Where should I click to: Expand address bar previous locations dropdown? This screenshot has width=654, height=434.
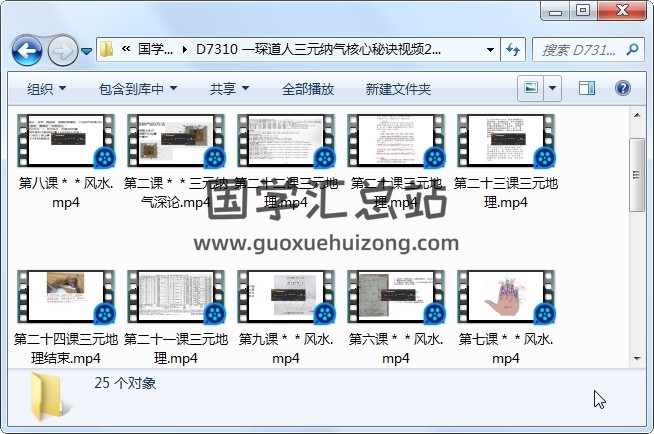490,49
